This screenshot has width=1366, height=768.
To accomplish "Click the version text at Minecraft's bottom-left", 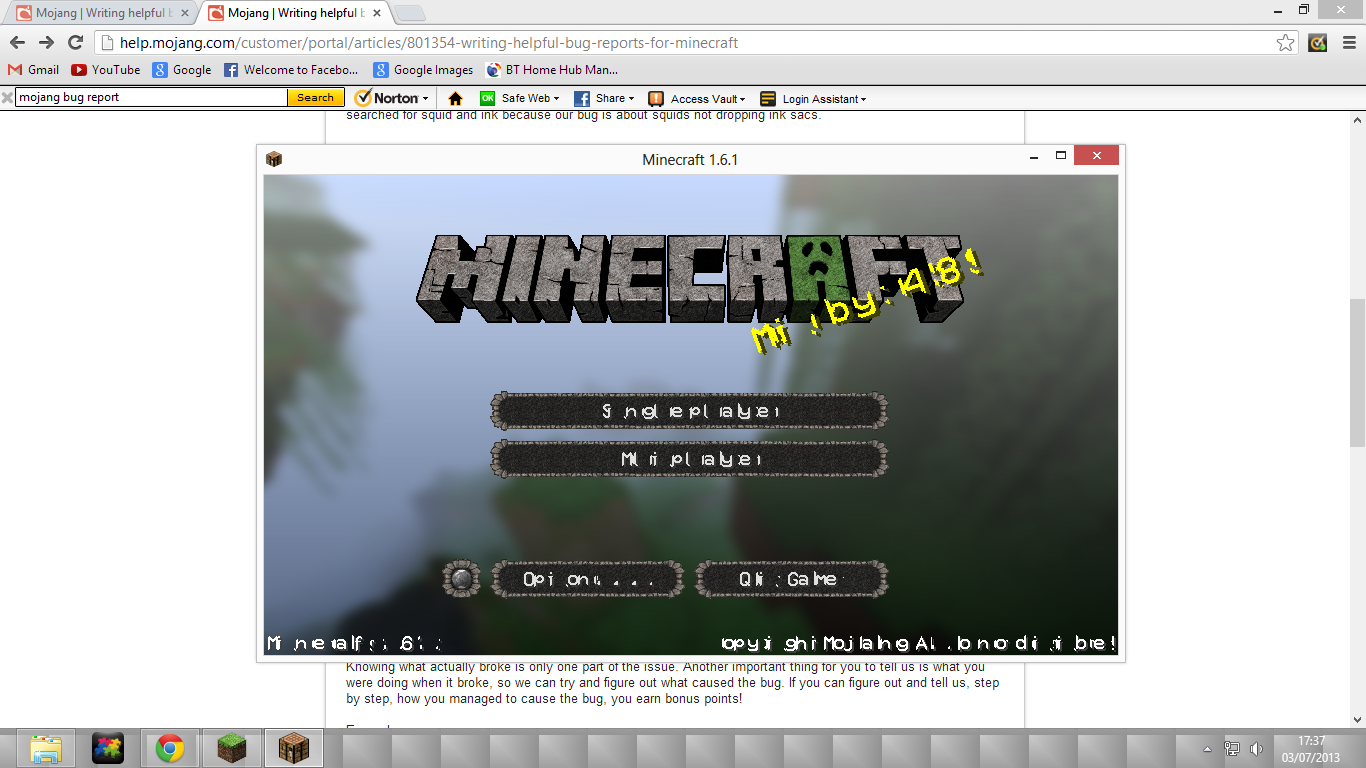I will tap(353, 643).
